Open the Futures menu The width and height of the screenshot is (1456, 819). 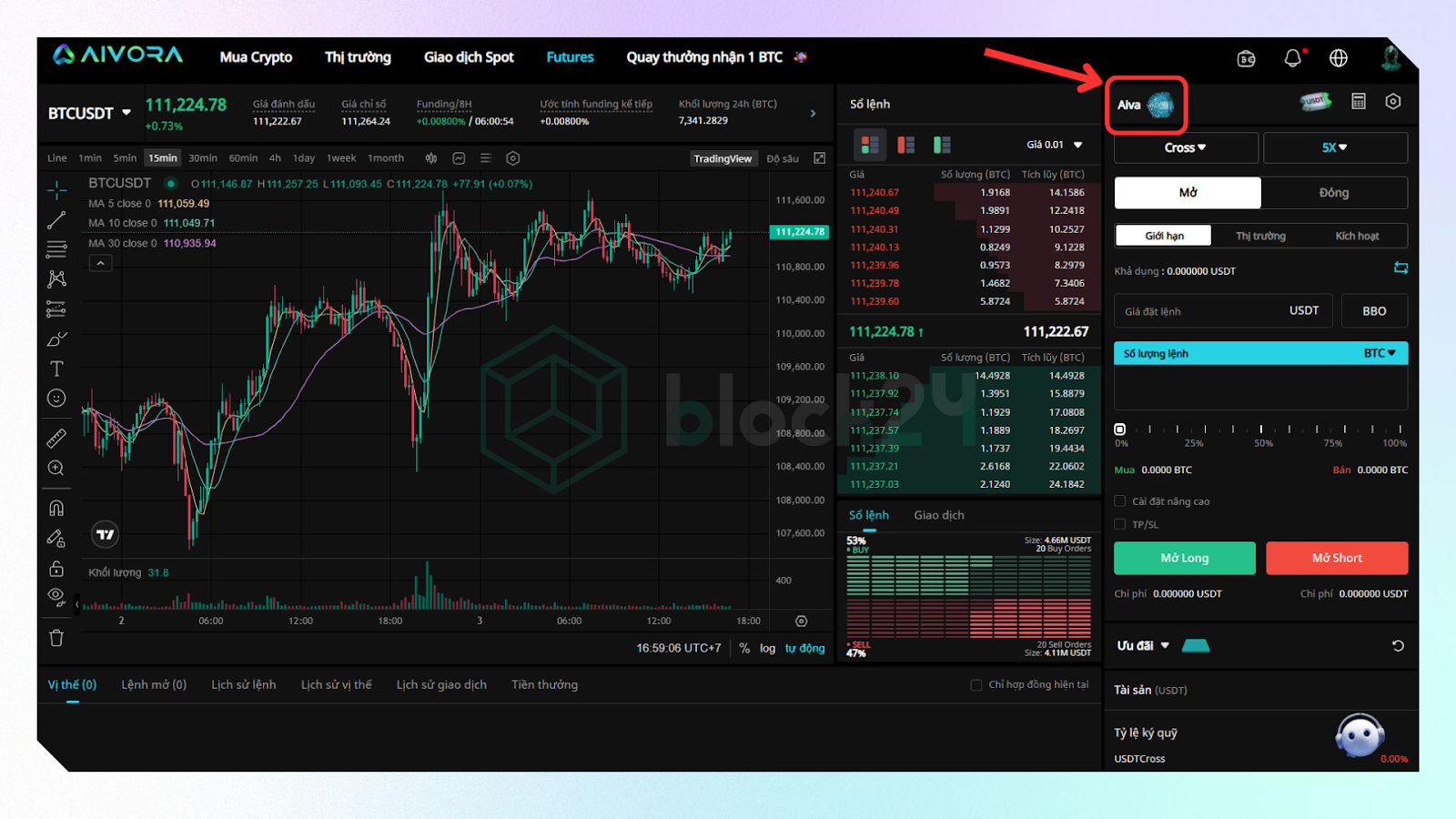(x=570, y=57)
